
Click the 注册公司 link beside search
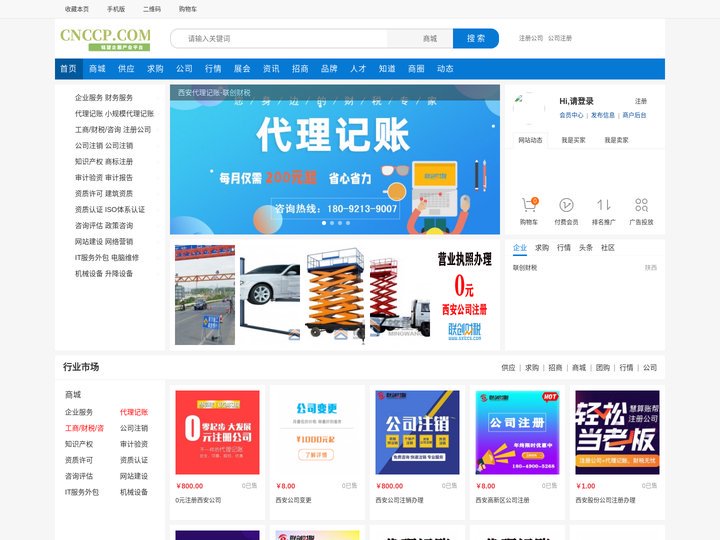pyautogui.click(x=531, y=38)
